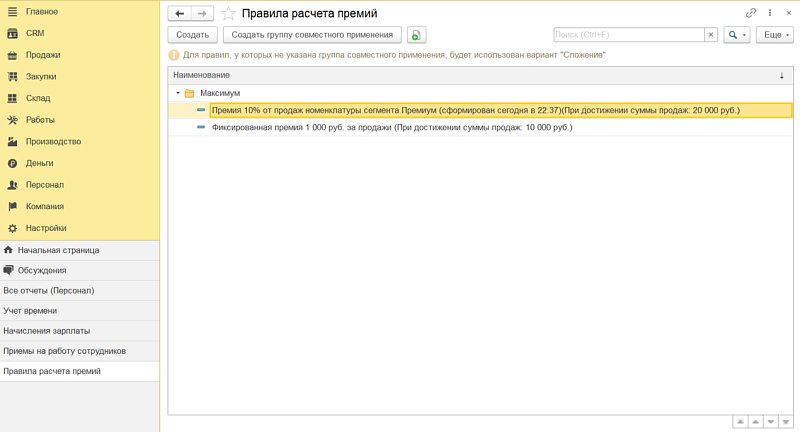Click the Закупки cart icon
800x432 pixels.
pos(12,77)
